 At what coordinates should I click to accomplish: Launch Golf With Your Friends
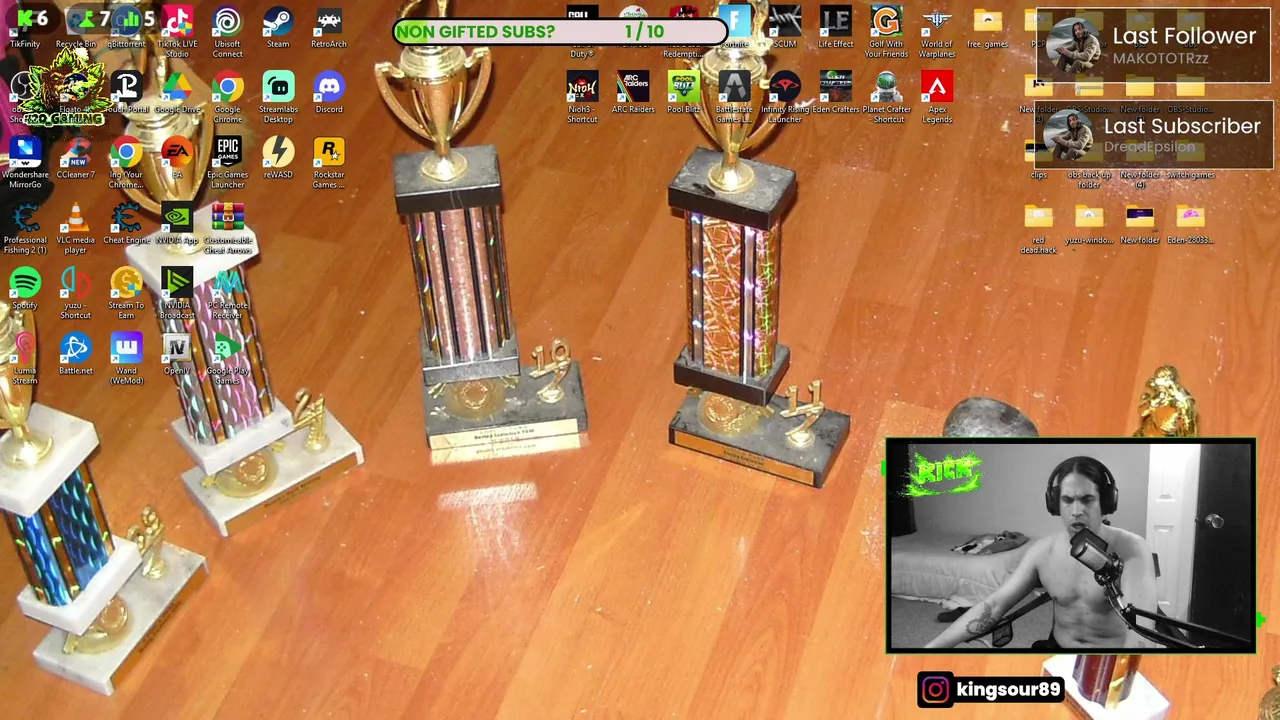(x=886, y=32)
